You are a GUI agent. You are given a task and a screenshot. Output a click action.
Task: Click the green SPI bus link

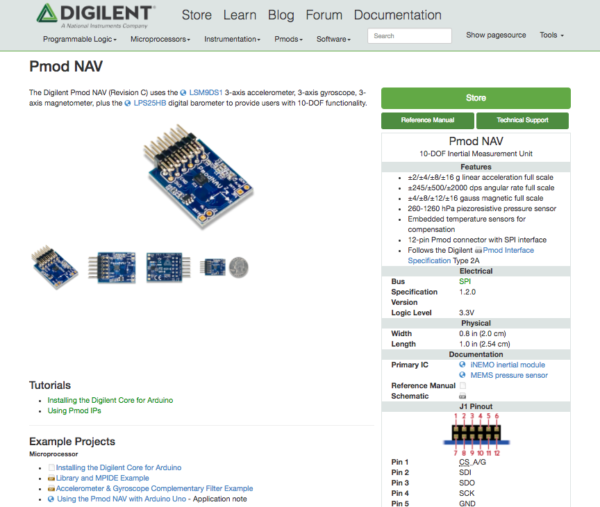[465, 281]
